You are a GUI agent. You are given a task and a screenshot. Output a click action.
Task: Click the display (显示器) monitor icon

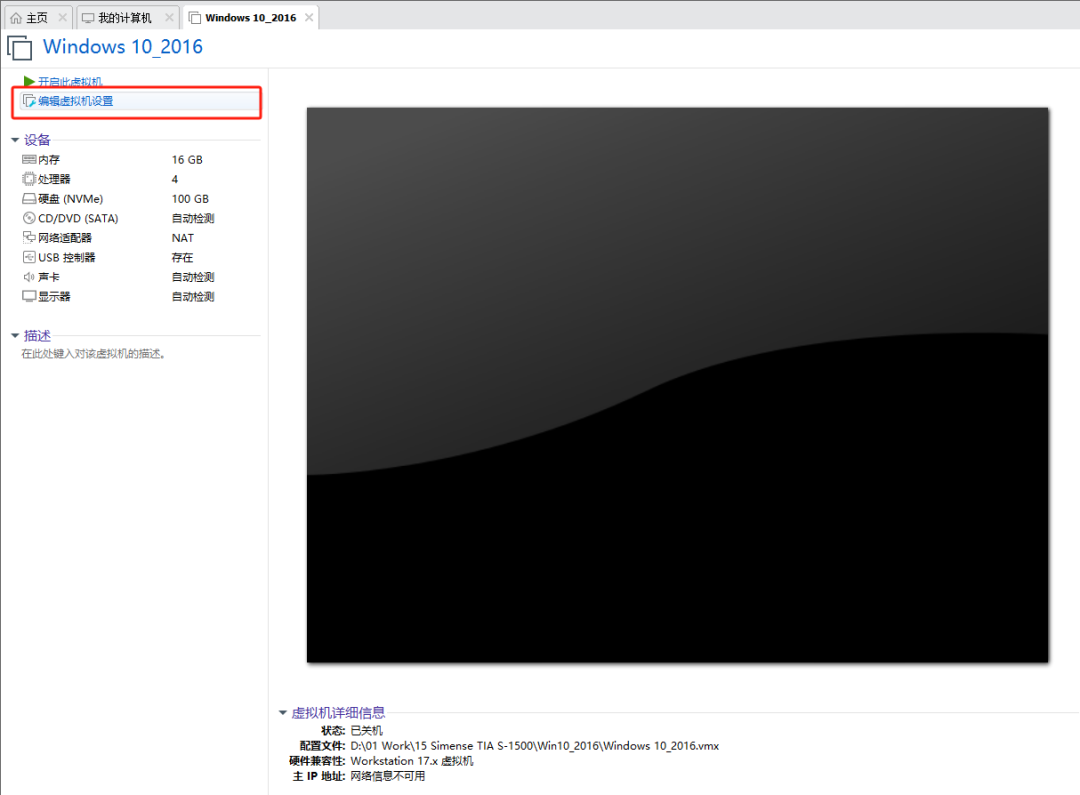pyautogui.click(x=29, y=296)
